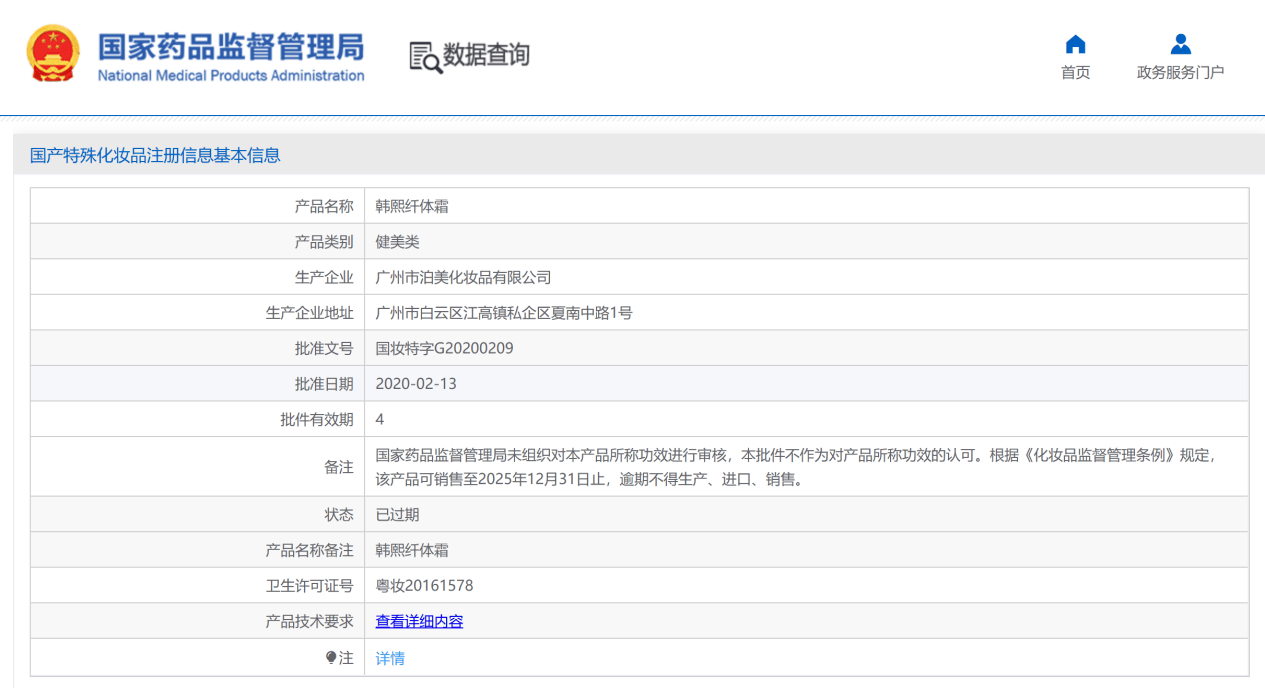
Task: Click the manufacturer 广州市泊美化妆品有限公司
Action: [463, 277]
